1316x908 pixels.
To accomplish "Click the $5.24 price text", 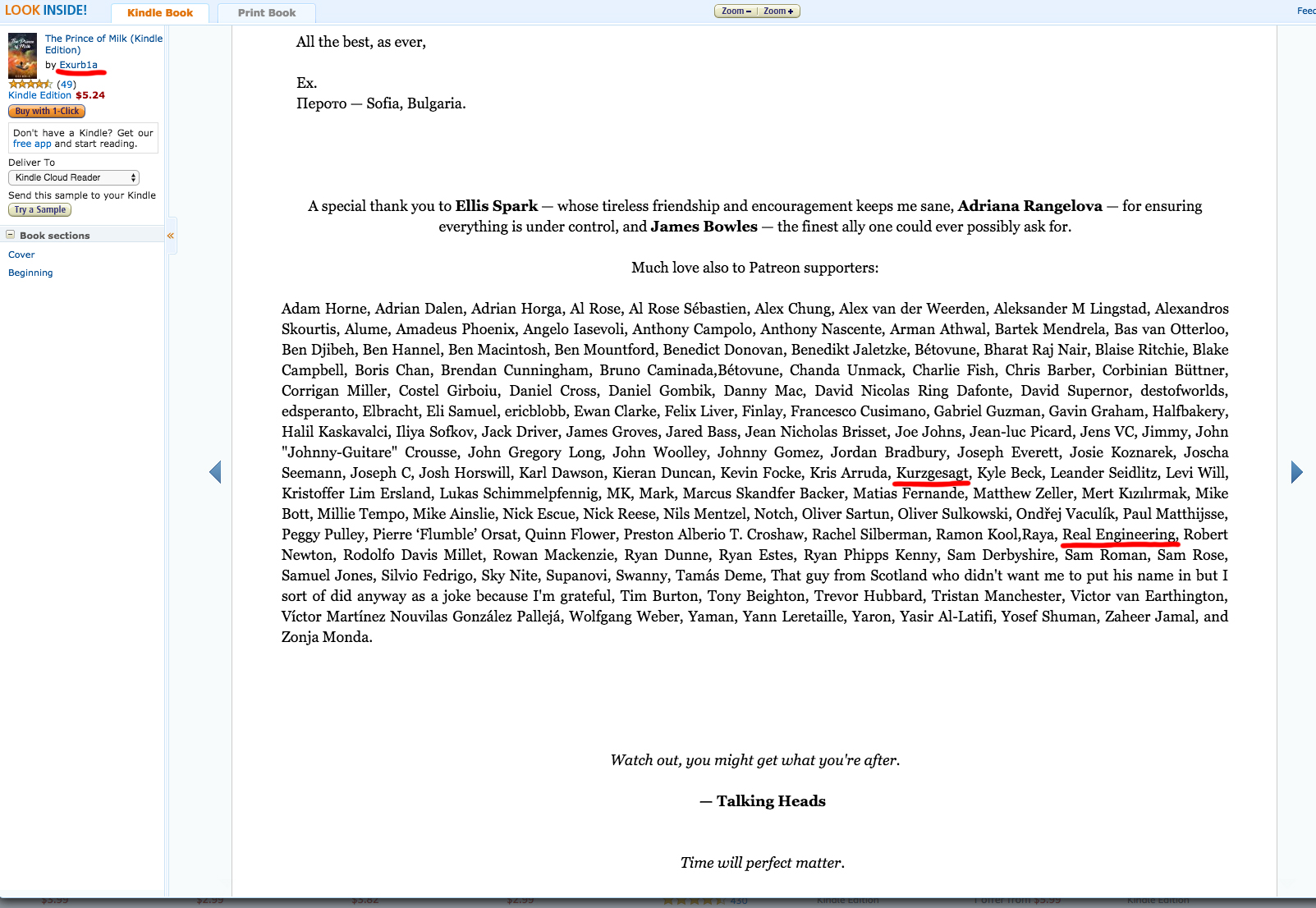I will pos(90,95).
